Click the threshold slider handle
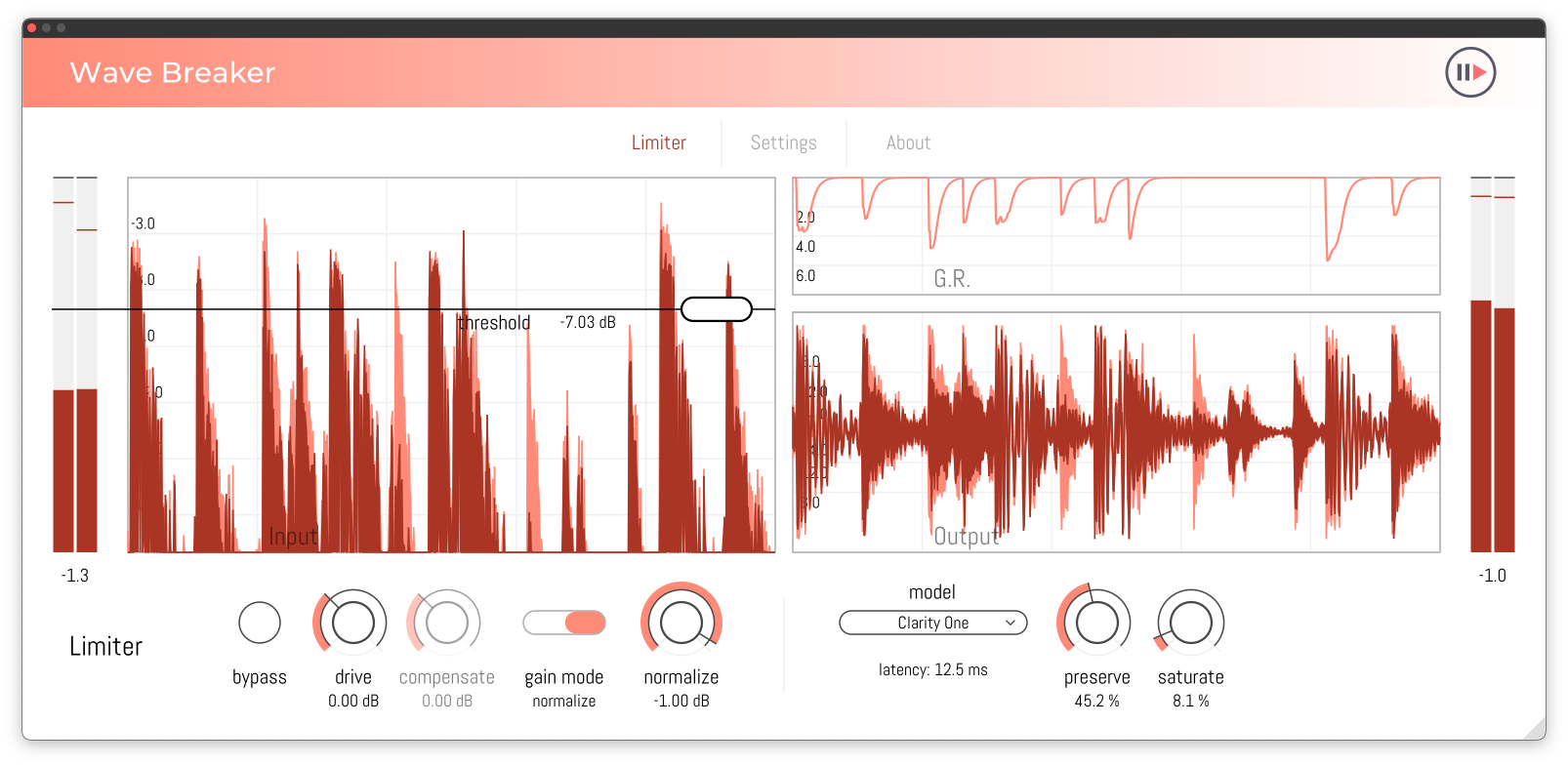Image resolution: width=1568 pixels, height=766 pixels. (717, 309)
